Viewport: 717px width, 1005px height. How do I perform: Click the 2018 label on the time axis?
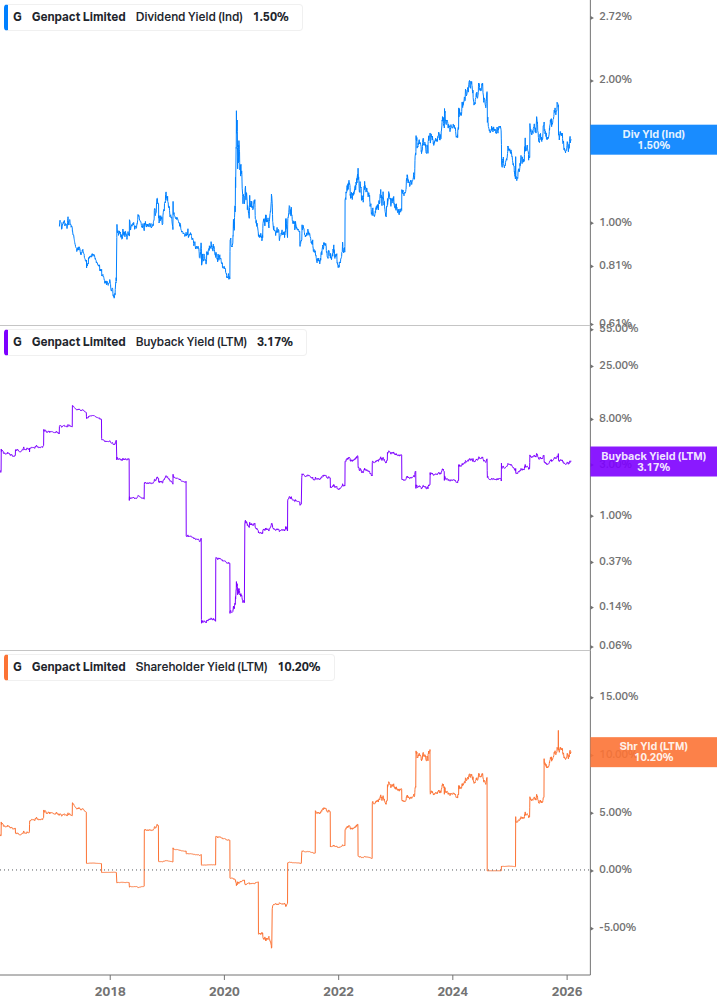(x=110, y=992)
